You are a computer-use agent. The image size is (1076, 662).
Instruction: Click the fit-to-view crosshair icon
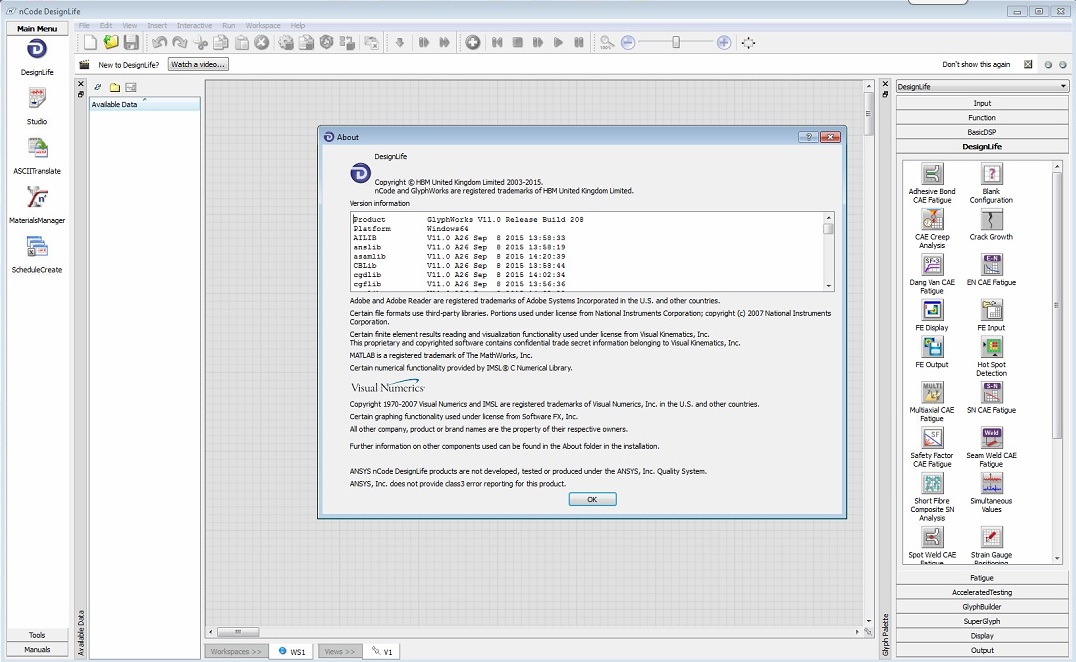(x=748, y=43)
